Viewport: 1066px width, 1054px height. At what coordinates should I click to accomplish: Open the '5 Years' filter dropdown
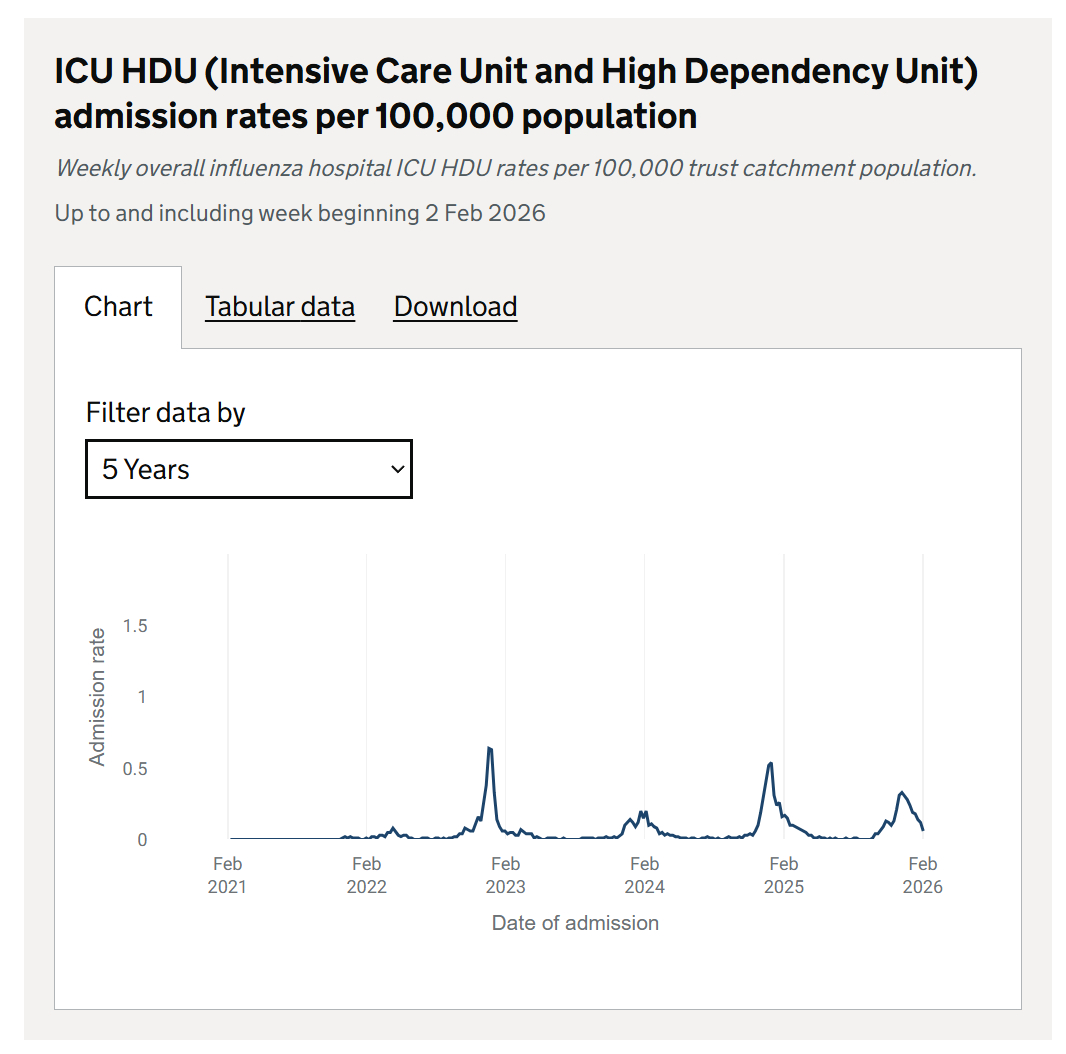[x=248, y=469]
